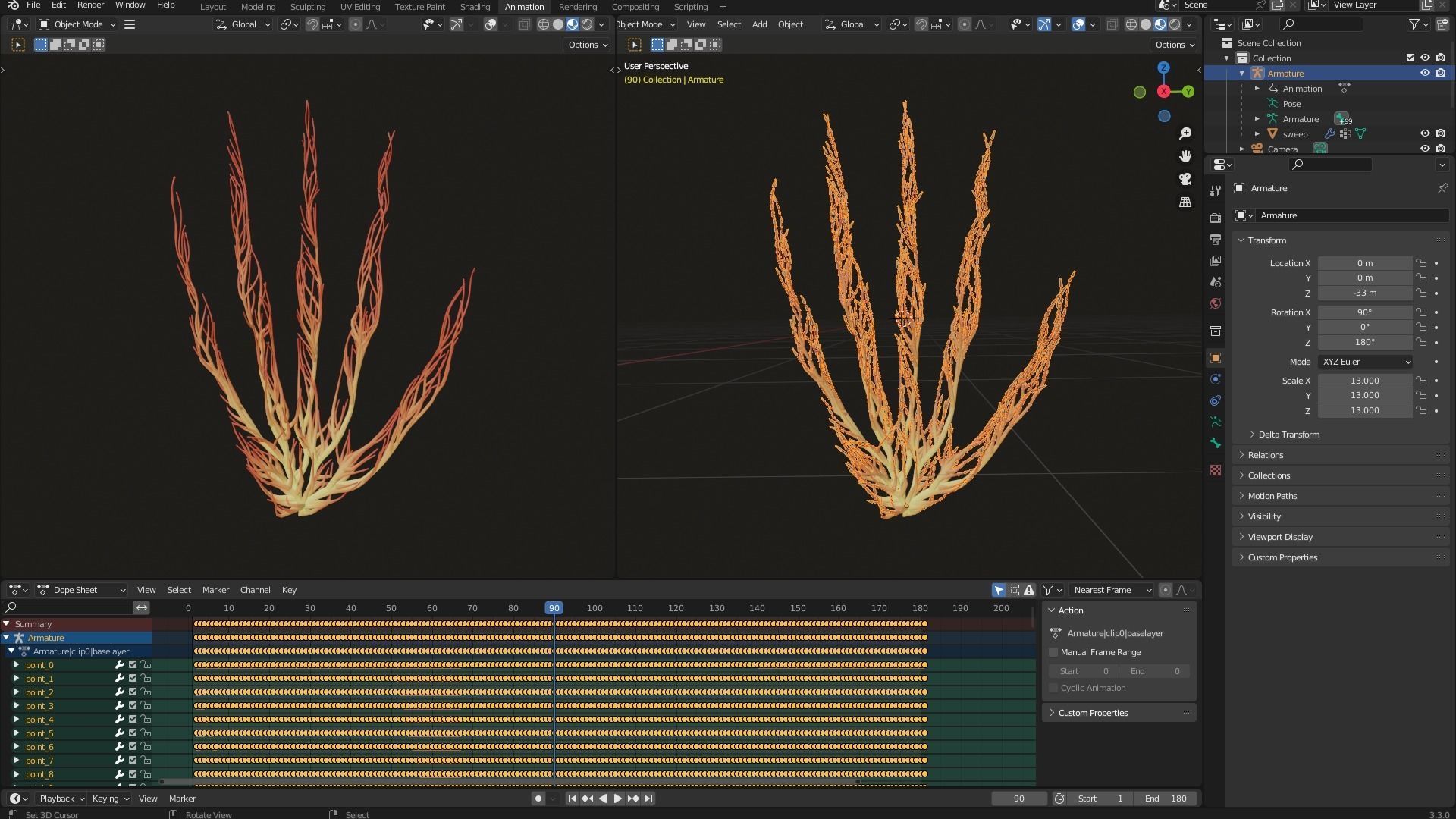The image size is (1456, 819).
Task: Expand the Delta Transform panel
Action: [x=1288, y=435]
